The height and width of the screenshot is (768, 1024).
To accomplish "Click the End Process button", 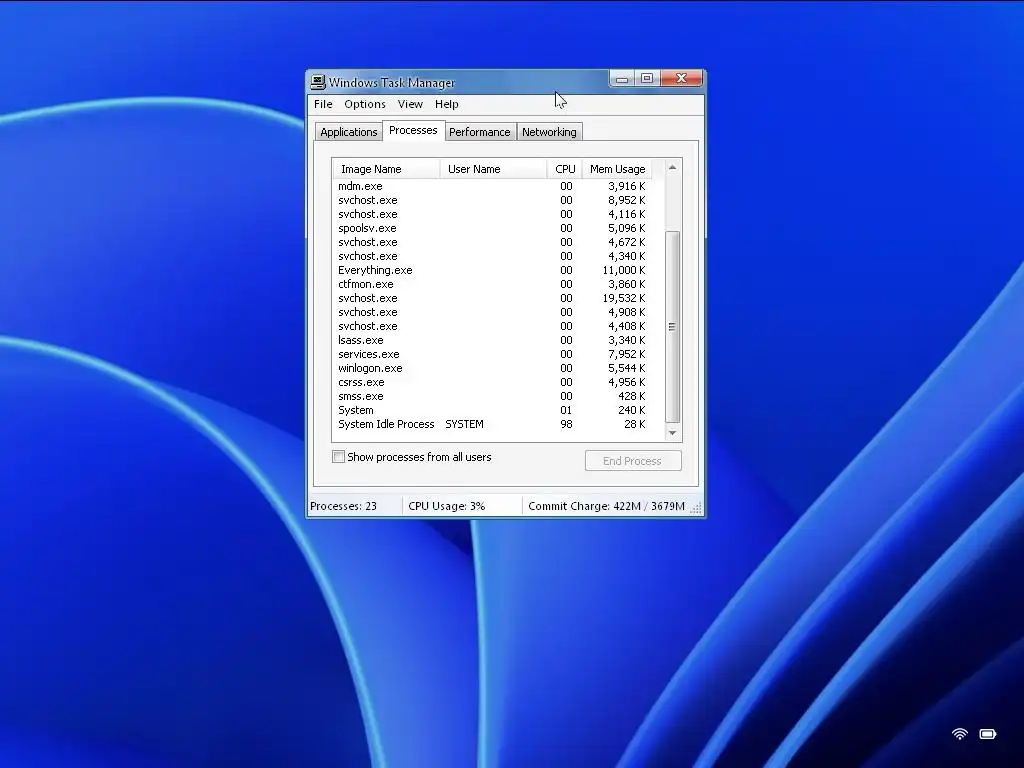I will (633, 461).
